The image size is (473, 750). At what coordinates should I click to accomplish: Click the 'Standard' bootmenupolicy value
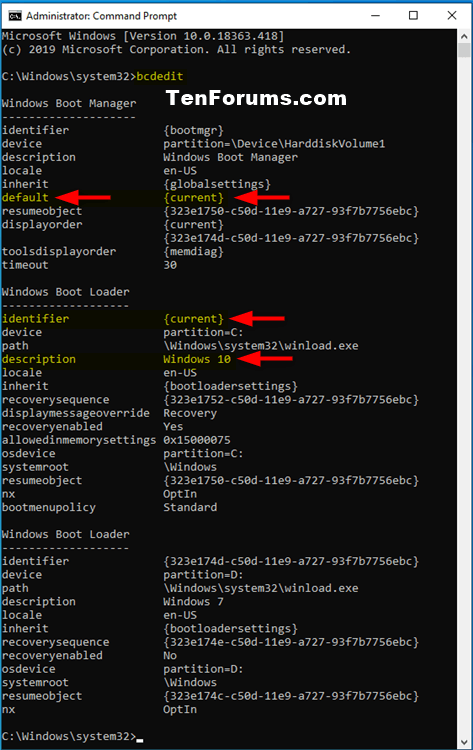tap(190, 507)
